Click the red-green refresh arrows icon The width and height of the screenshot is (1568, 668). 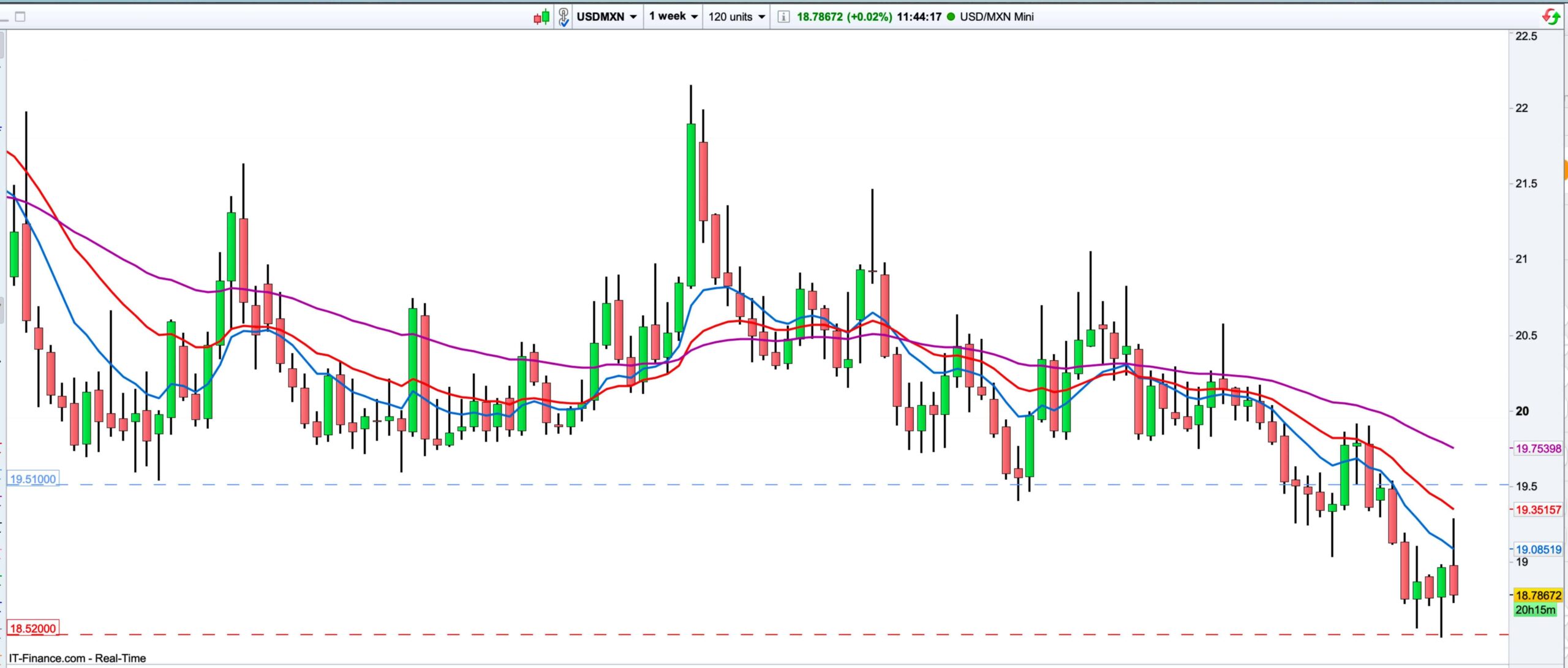point(1551,17)
